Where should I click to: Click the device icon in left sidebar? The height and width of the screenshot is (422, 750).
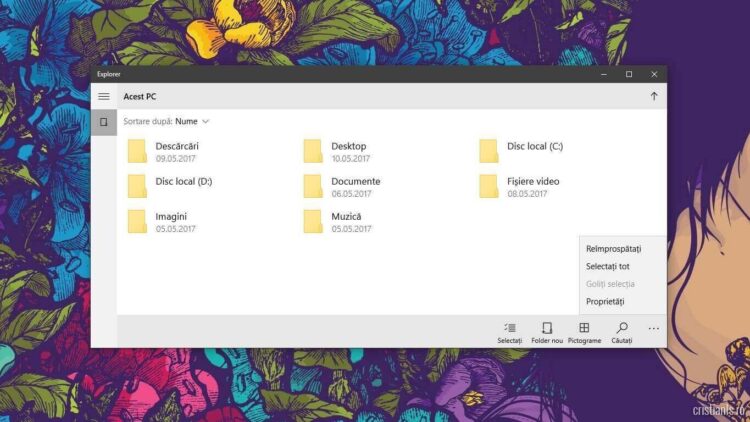pyautogui.click(x=103, y=122)
